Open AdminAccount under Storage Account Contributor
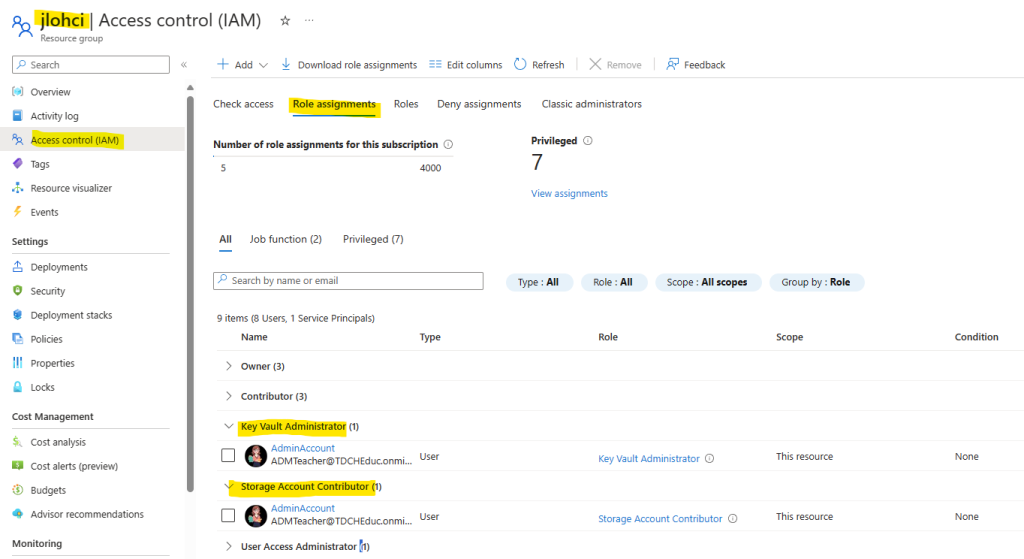The image size is (1024, 559). pyautogui.click(x=303, y=508)
